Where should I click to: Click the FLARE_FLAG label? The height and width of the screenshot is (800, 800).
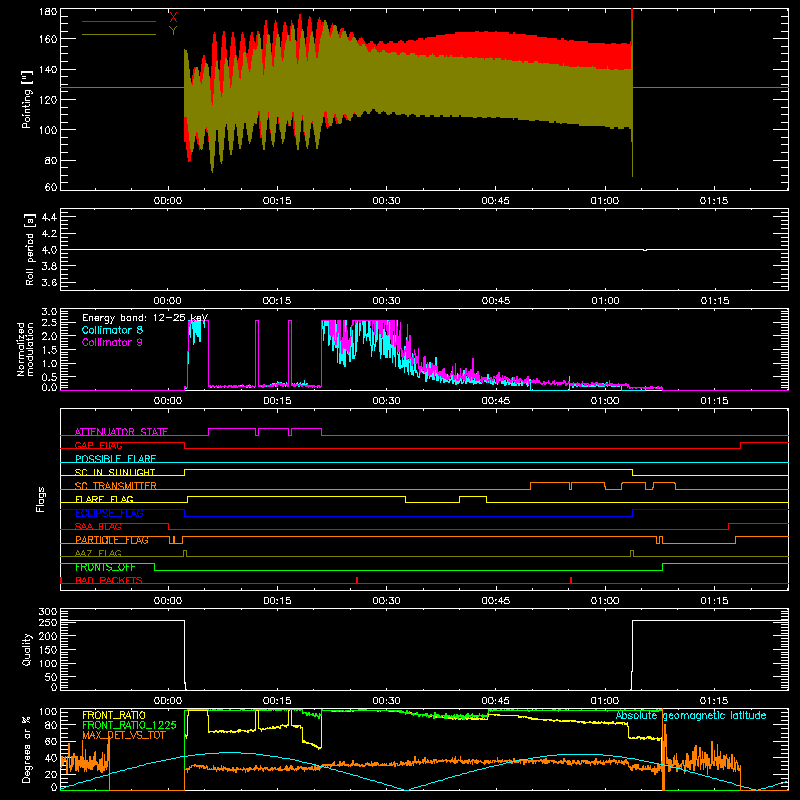[x=104, y=499]
